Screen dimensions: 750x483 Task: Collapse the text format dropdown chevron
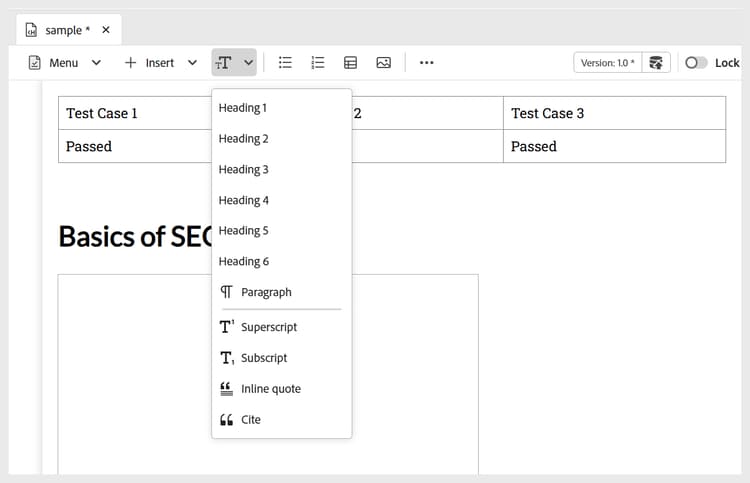[248, 63]
